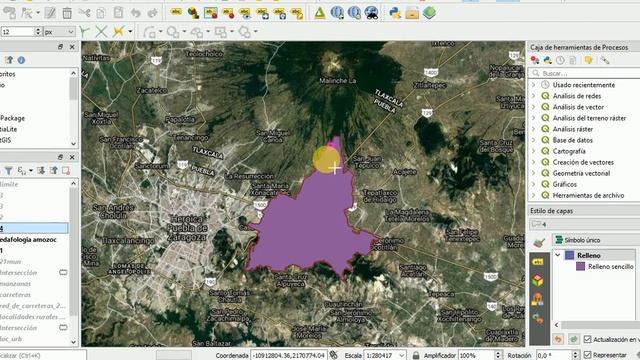Collapse the Relleno symbol tree
Viewport: 640px width, 360px height.
coord(558,255)
